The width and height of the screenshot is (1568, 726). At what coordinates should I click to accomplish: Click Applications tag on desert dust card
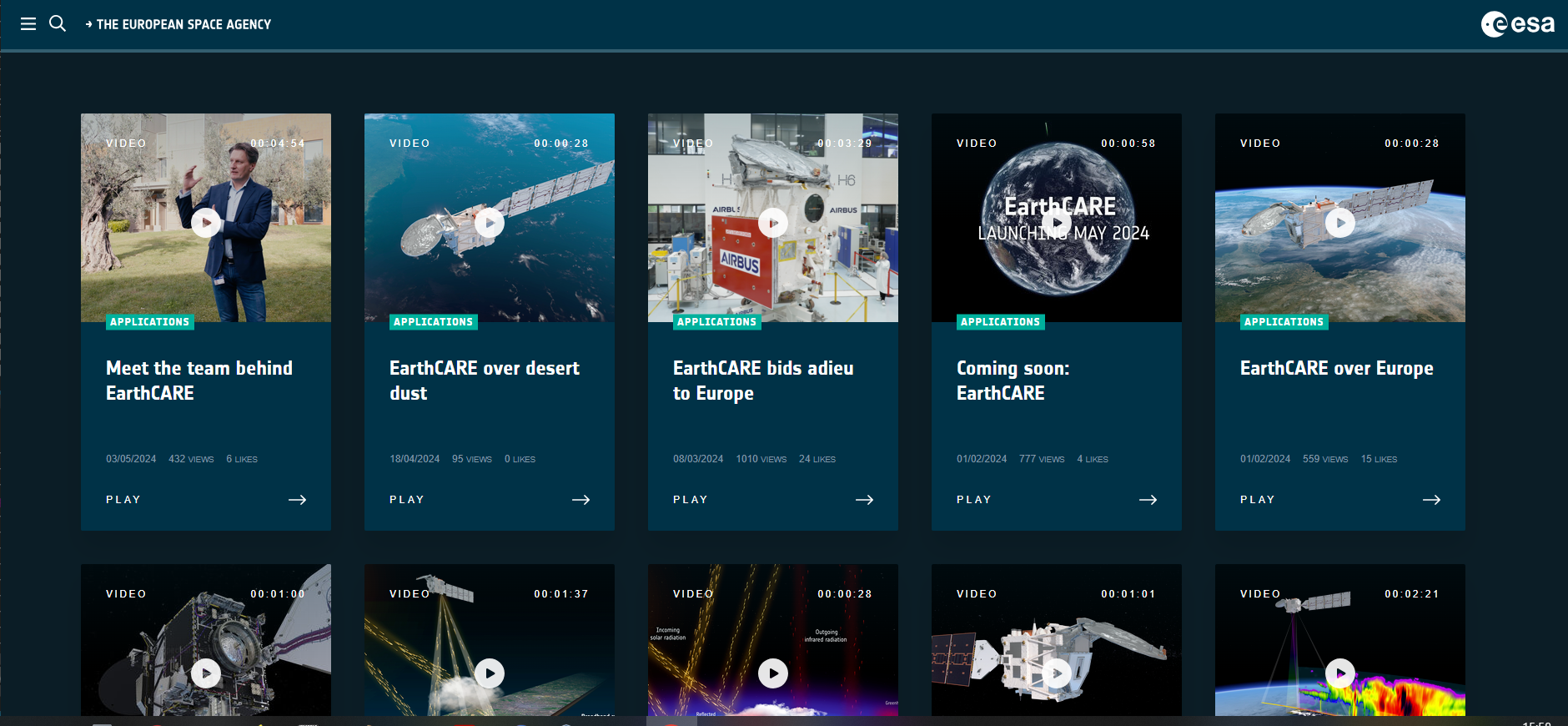tap(434, 322)
